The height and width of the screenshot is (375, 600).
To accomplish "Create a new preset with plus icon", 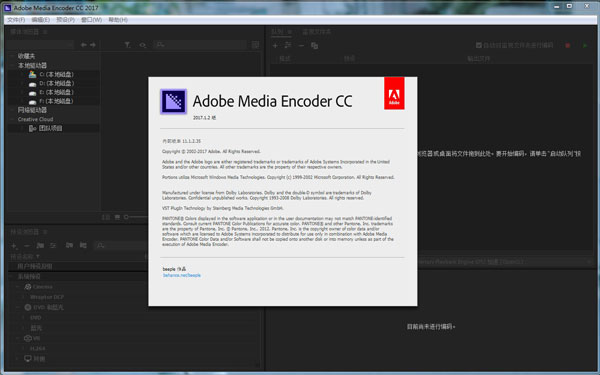I will coord(14,245).
